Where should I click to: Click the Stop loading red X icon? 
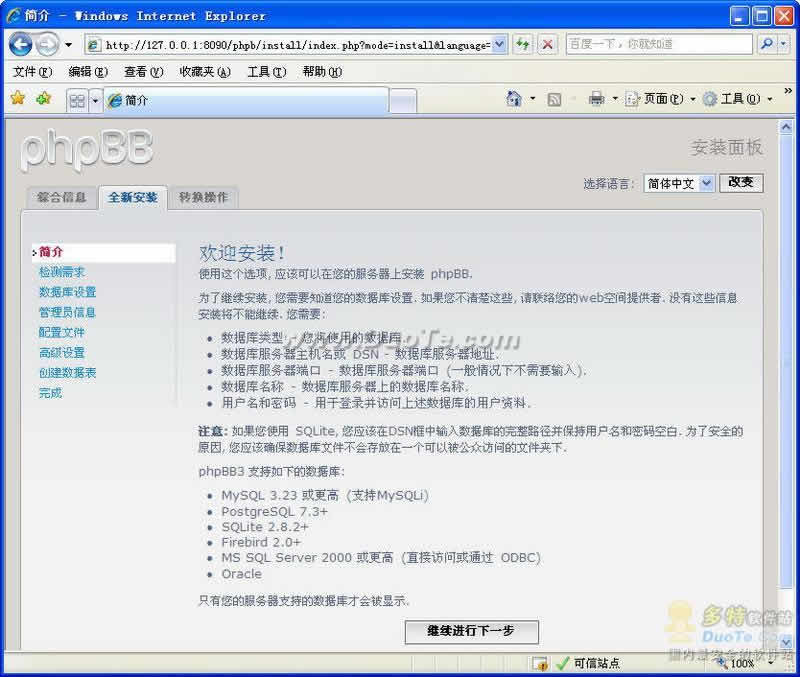click(x=547, y=44)
